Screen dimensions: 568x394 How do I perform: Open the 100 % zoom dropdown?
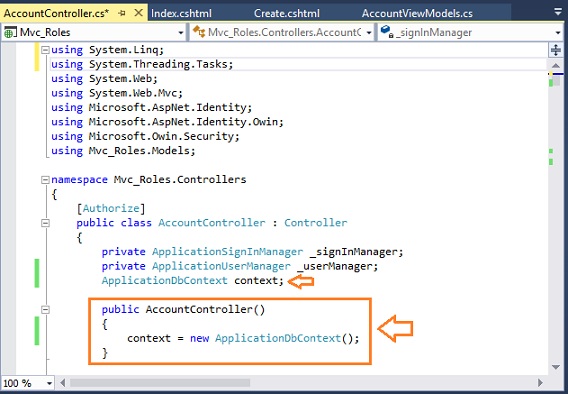tap(28, 383)
